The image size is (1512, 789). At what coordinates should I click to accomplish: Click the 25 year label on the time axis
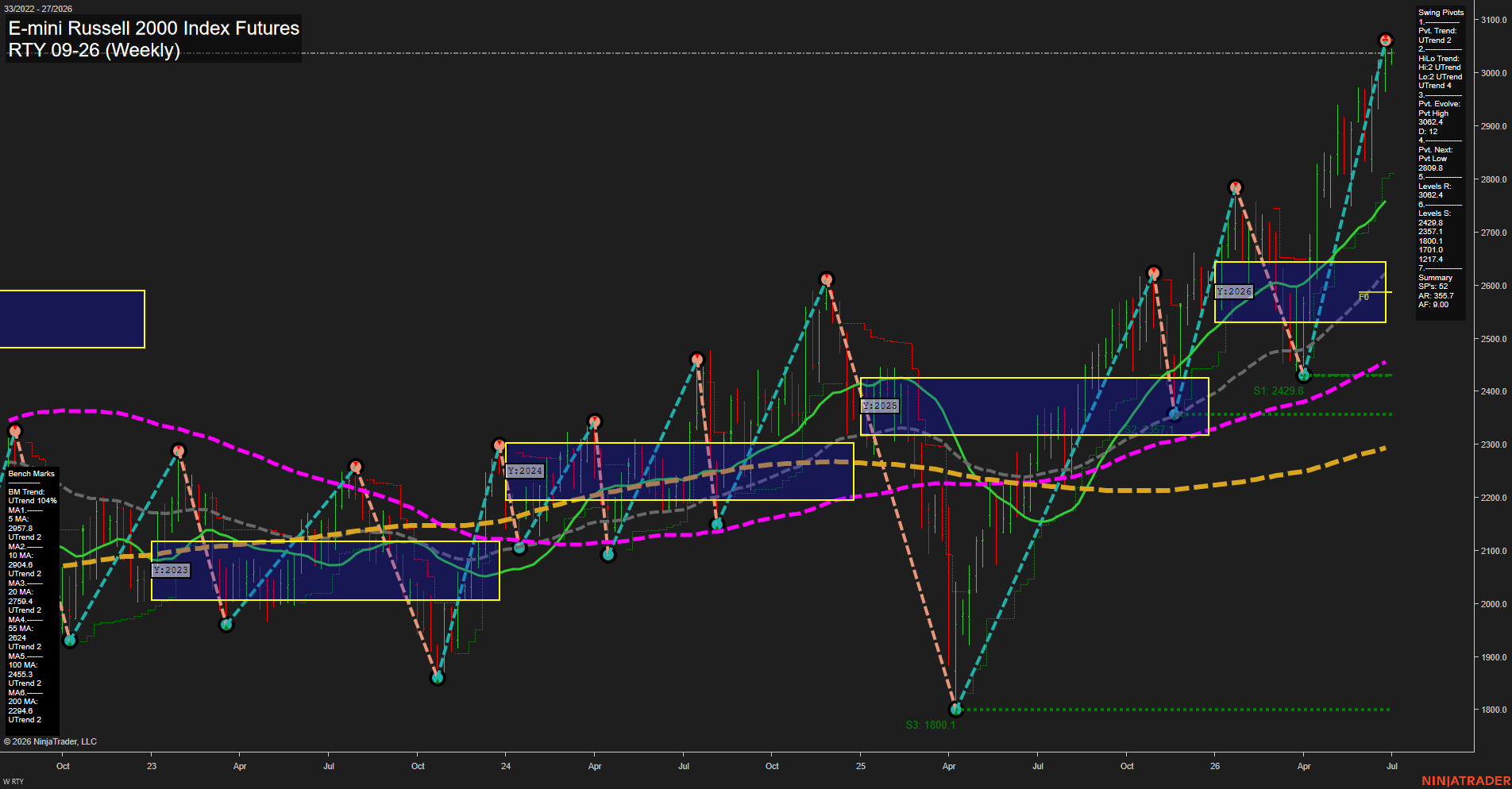(861, 766)
